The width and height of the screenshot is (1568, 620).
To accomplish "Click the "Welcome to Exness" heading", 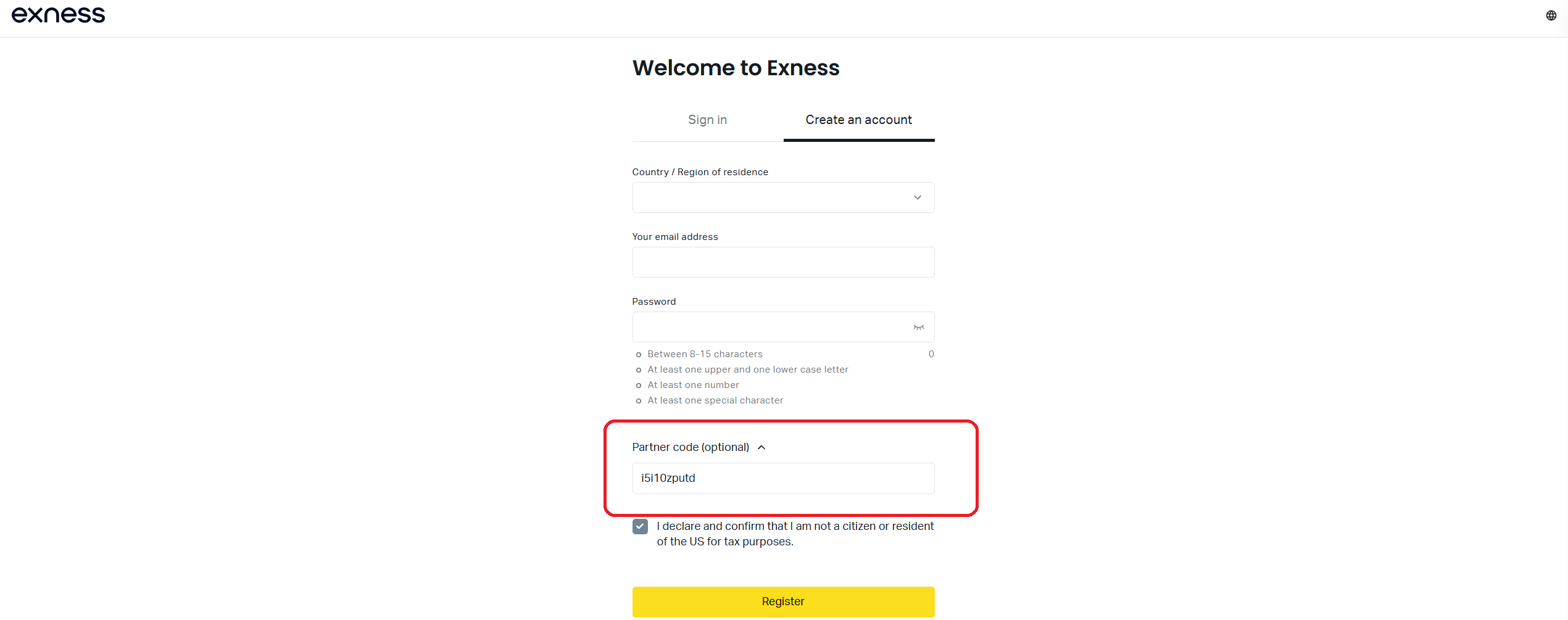I will 736,68.
